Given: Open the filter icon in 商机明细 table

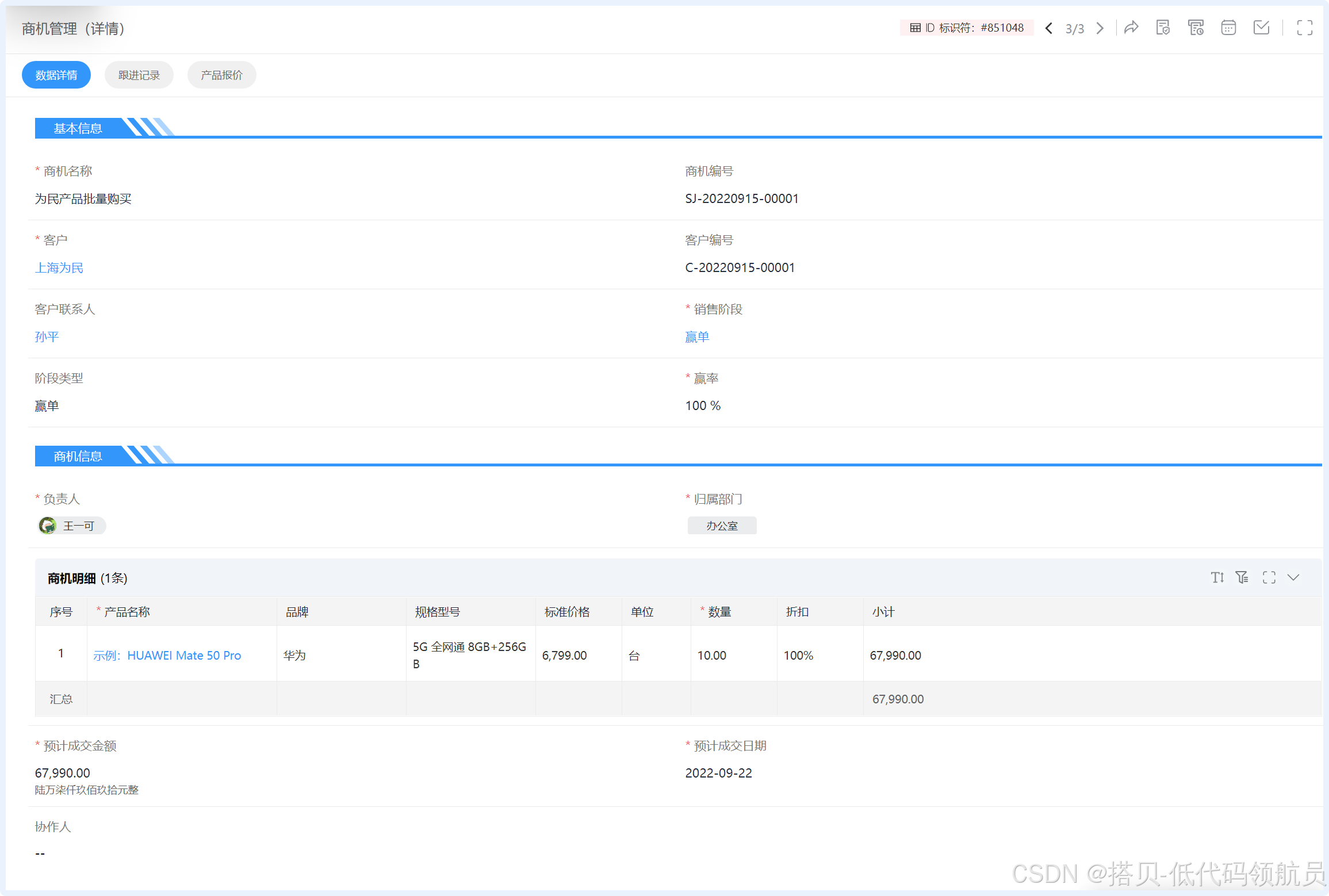Looking at the screenshot, I should pos(1242,577).
